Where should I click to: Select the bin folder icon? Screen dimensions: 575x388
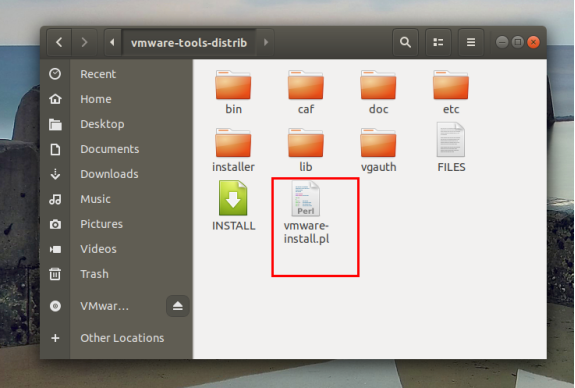click(233, 85)
